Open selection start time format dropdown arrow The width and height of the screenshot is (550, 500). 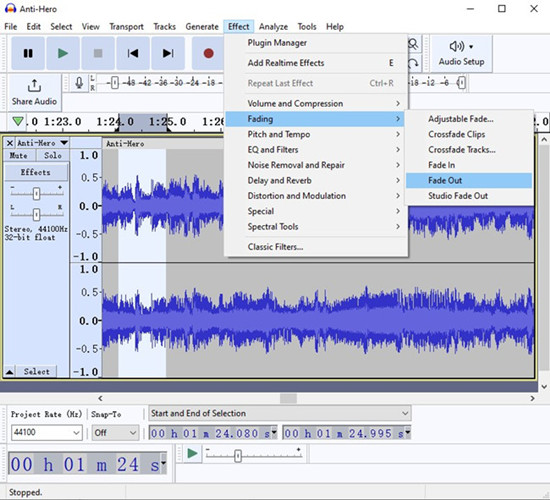click(274, 432)
